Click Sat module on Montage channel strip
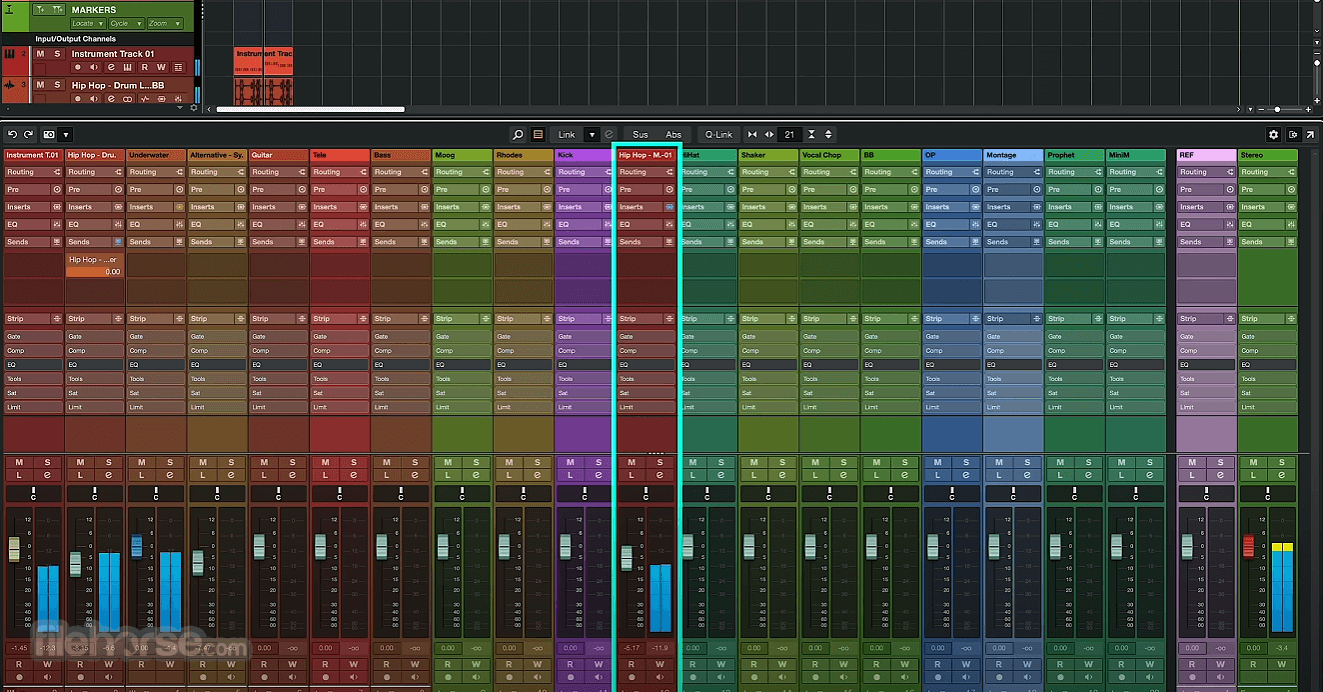Screen dimensions: 1323x692 pyautogui.click(x=1012, y=393)
